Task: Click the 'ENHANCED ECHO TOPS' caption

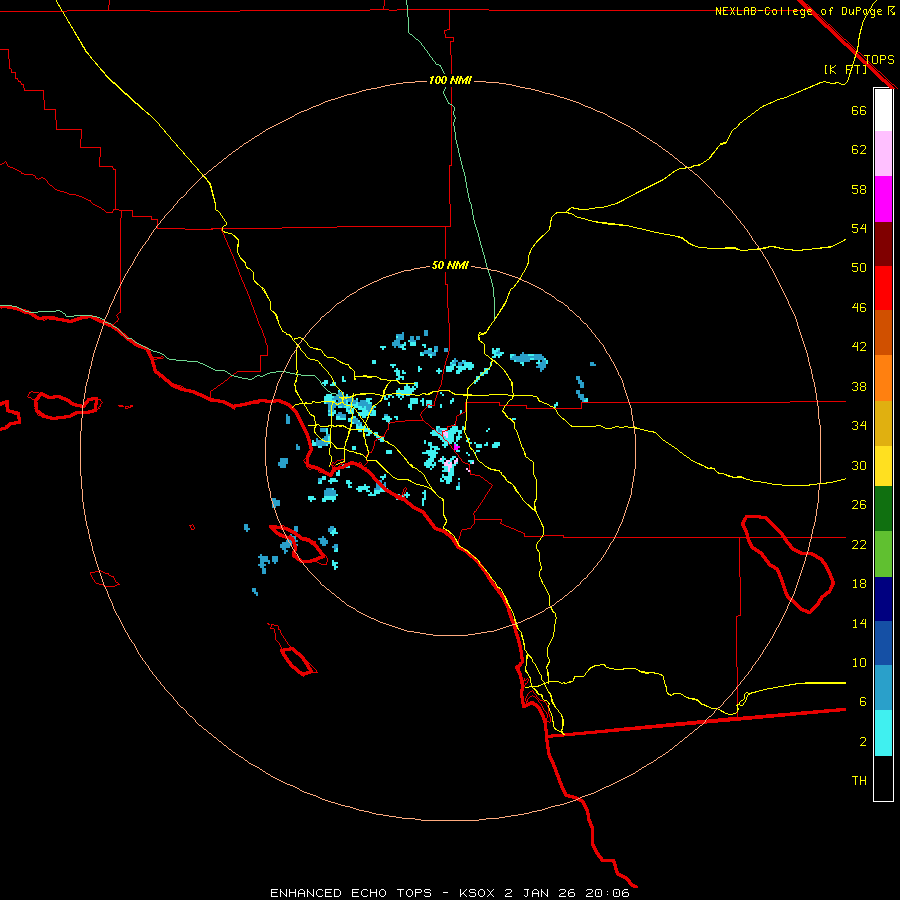Action: click(x=351, y=893)
